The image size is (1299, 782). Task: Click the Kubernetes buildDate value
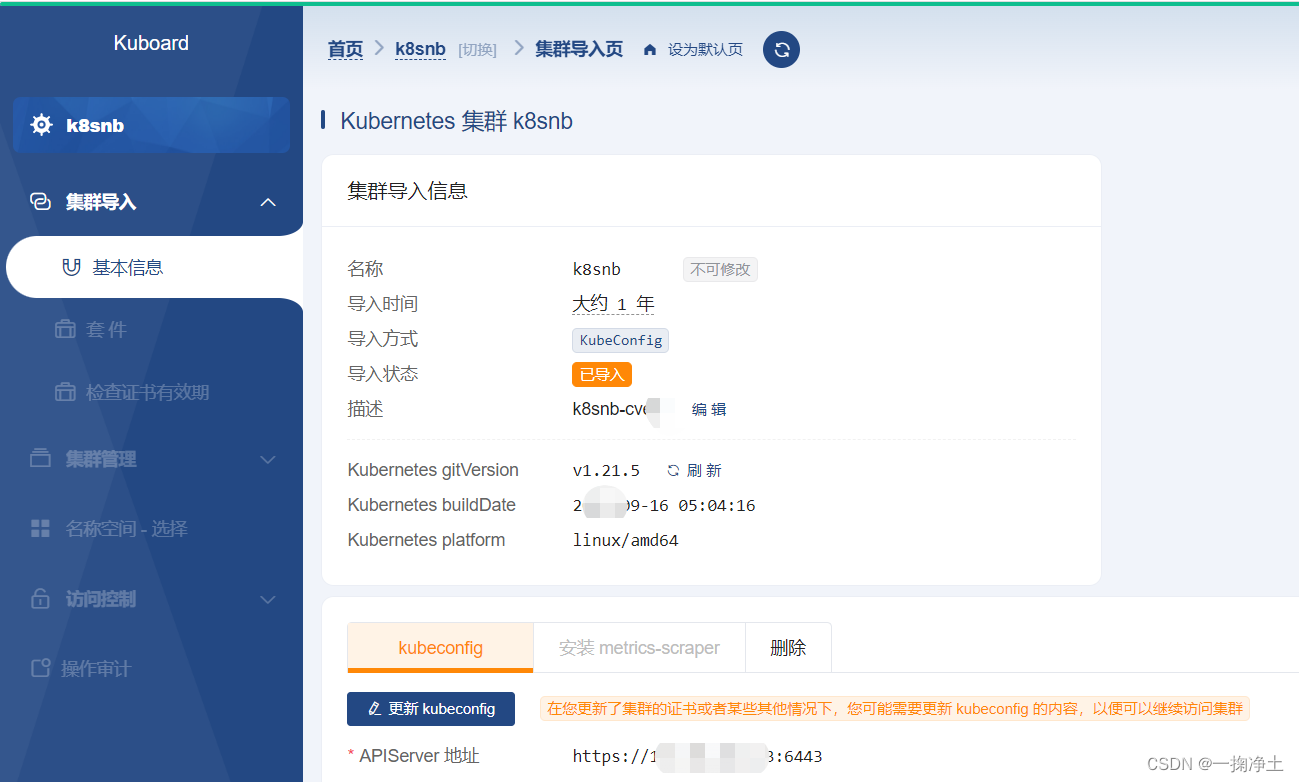pos(664,505)
